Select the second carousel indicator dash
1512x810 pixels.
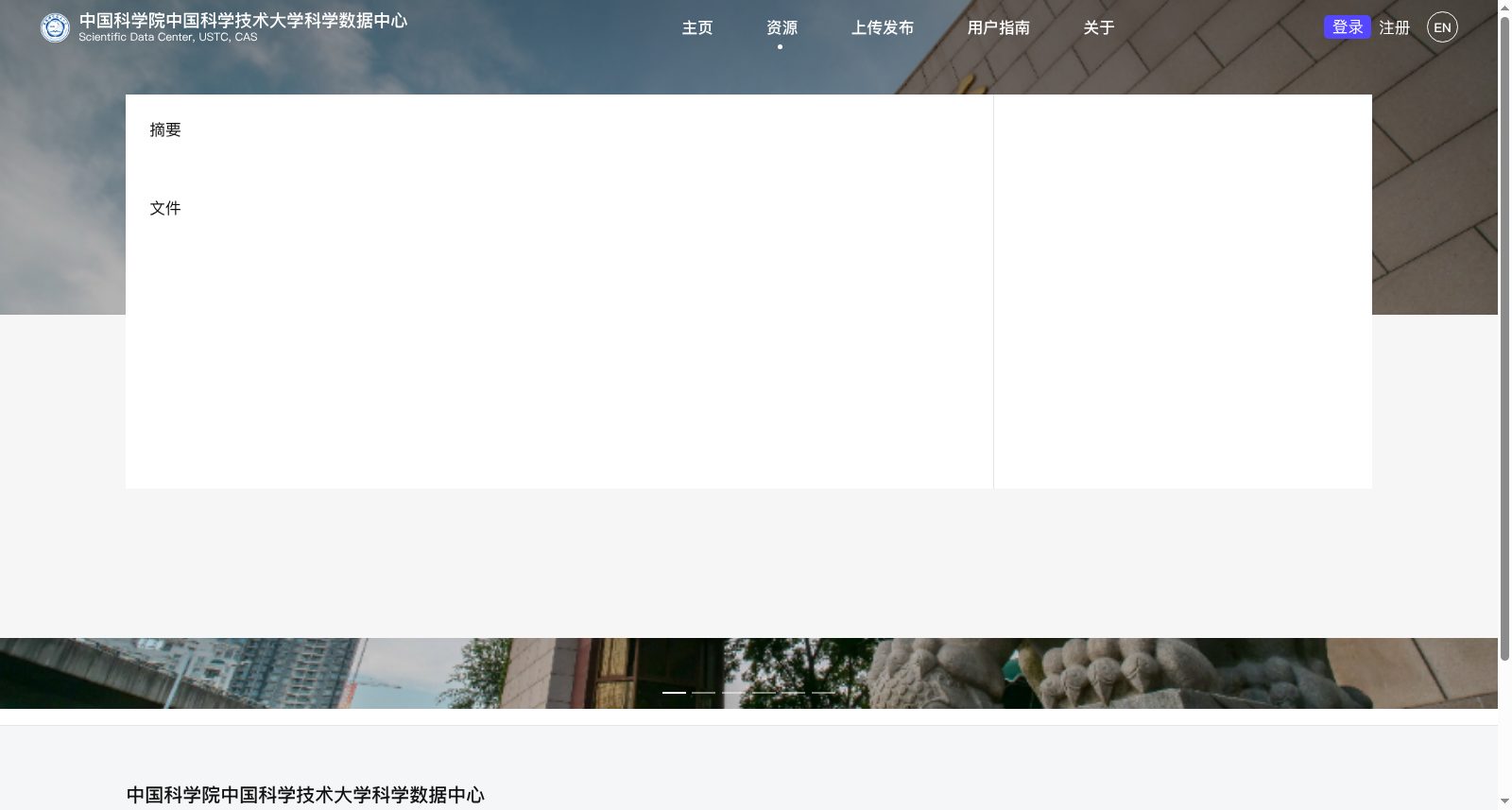(x=704, y=692)
